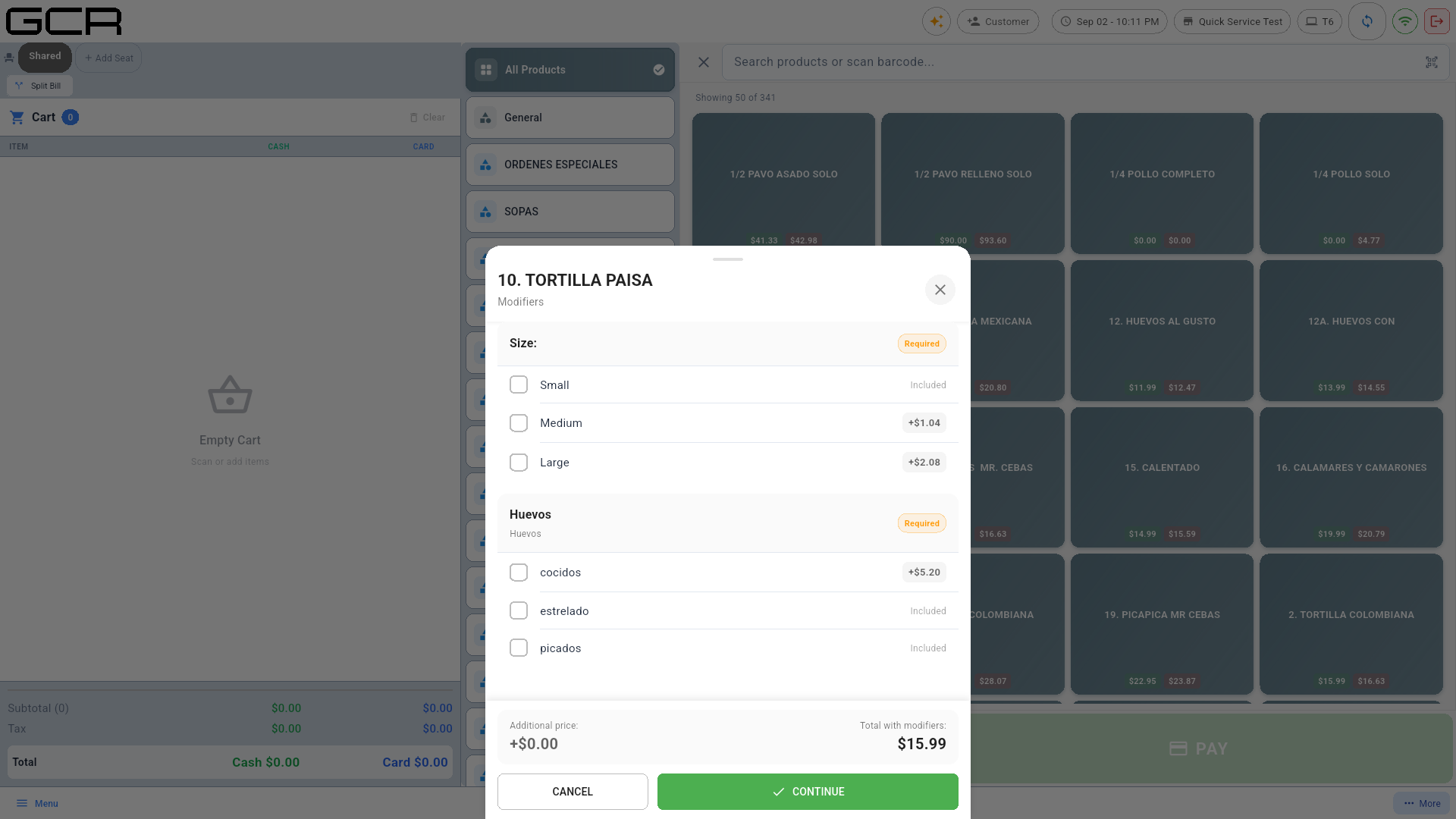Select 1/2 PAVO ASADO SOLO product
This screenshot has height=819, width=1456.
coord(783,184)
